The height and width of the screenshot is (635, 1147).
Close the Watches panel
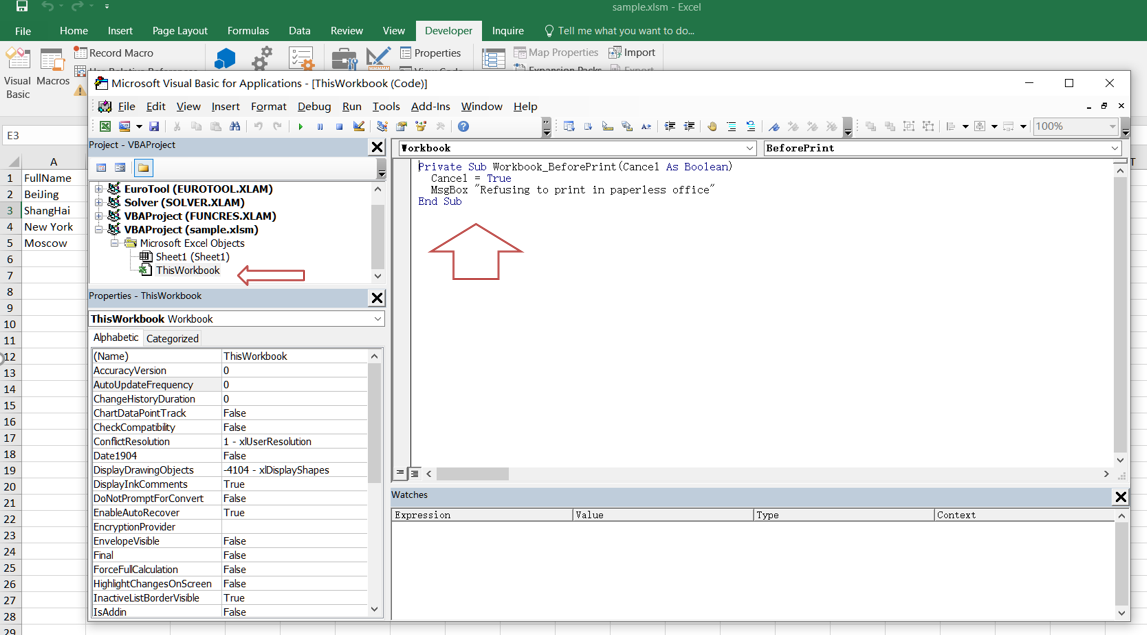pyautogui.click(x=1120, y=496)
